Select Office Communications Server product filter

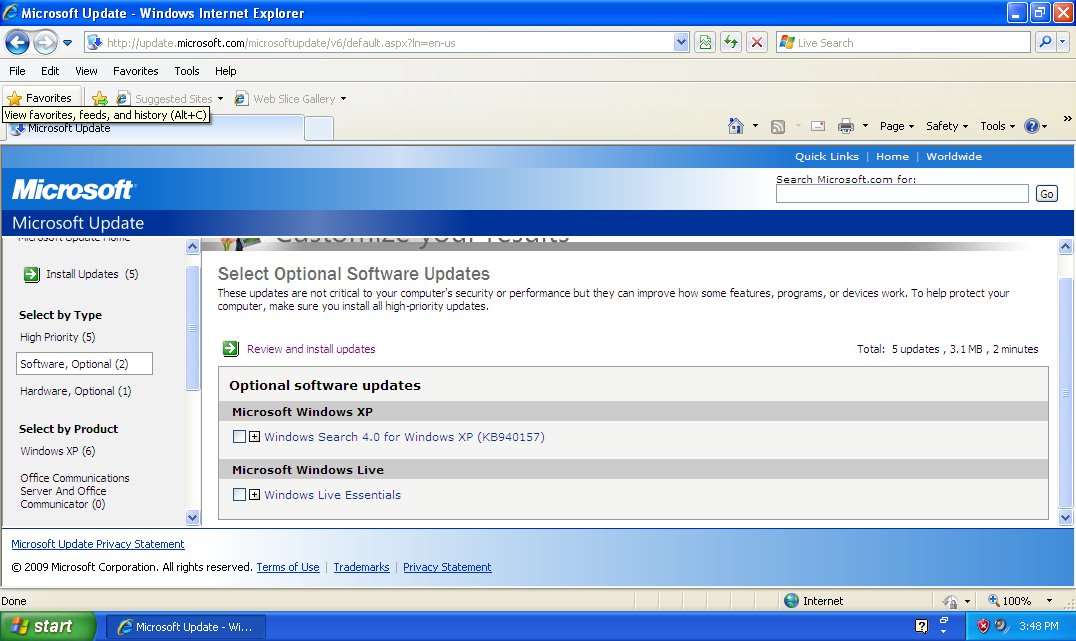pos(75,491)
